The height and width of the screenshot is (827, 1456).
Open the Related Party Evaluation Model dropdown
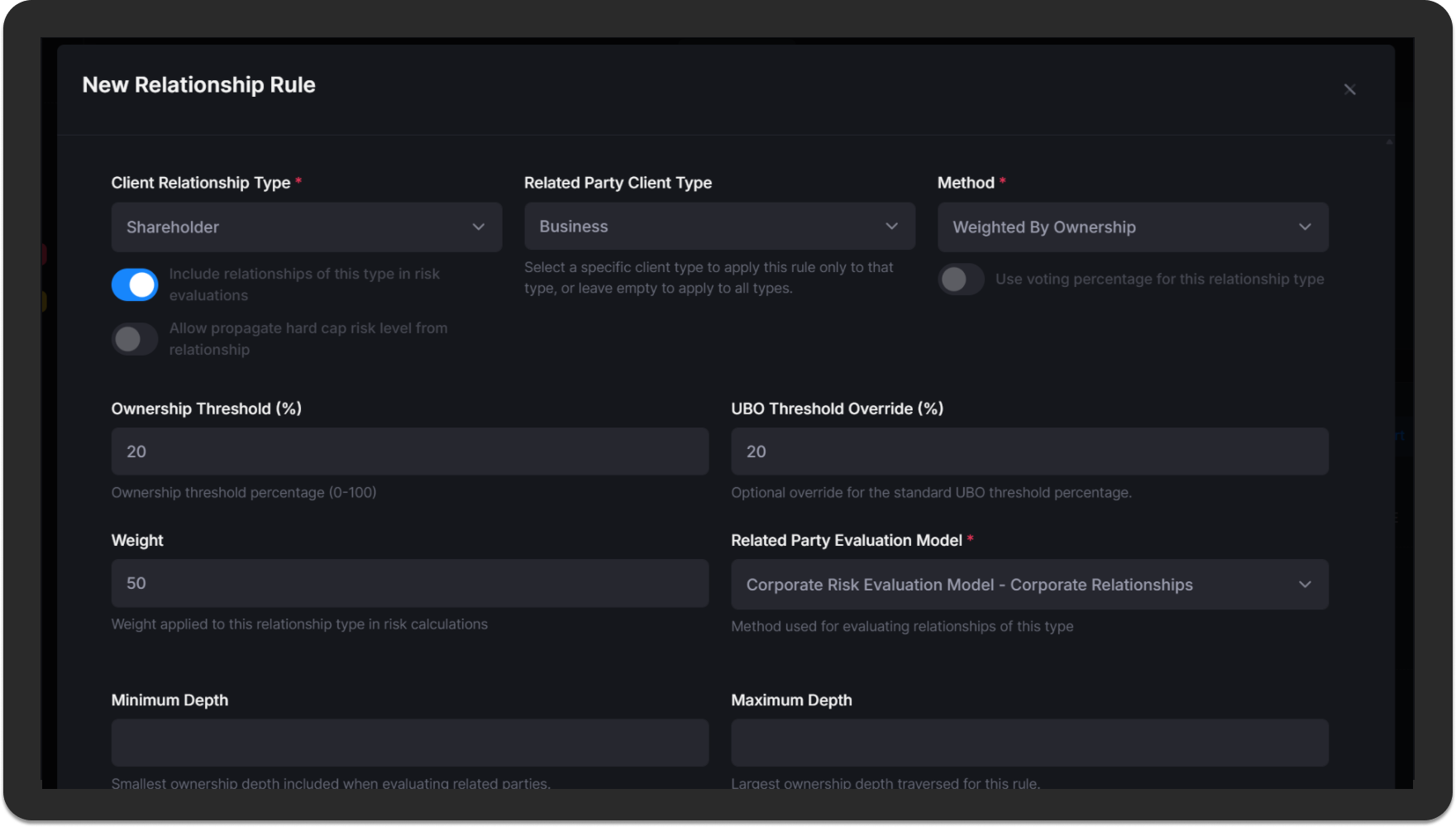pos(1029,584)
